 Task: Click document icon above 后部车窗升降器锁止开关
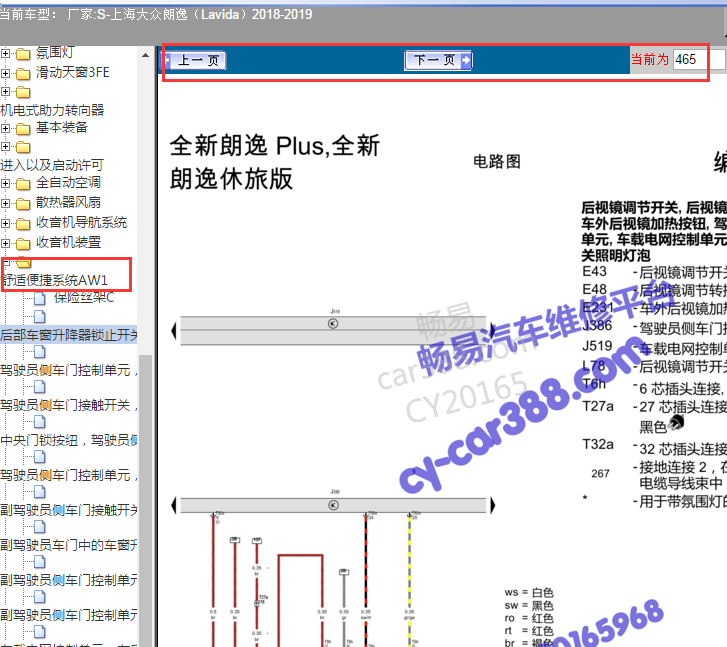tap(40, 317)
